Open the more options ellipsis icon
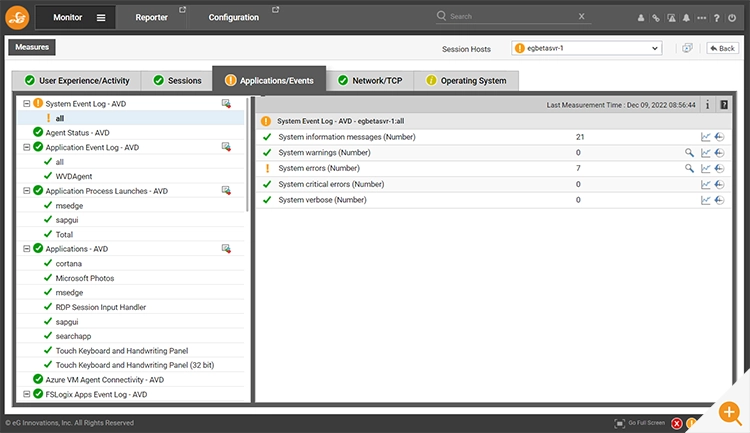The height and width of the screenshot is (433, 750). coord(702,18)
